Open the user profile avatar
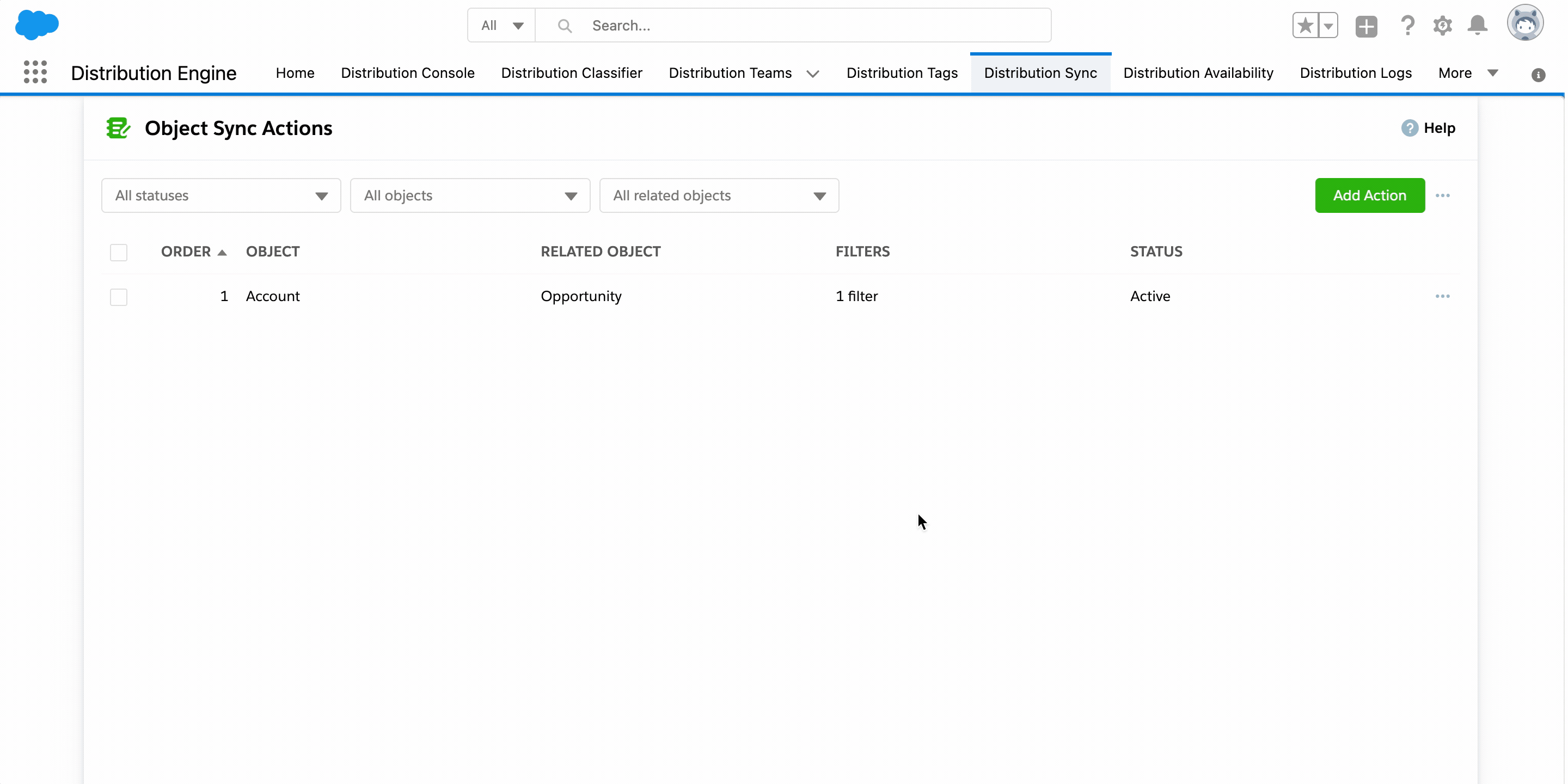1568x784 pixels. point(1525,23)
